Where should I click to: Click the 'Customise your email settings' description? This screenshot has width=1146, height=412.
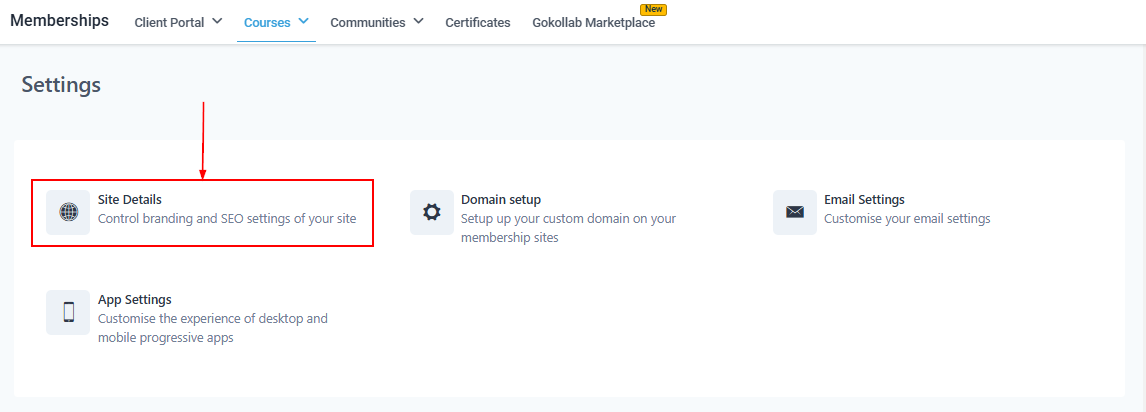[907, 219]
